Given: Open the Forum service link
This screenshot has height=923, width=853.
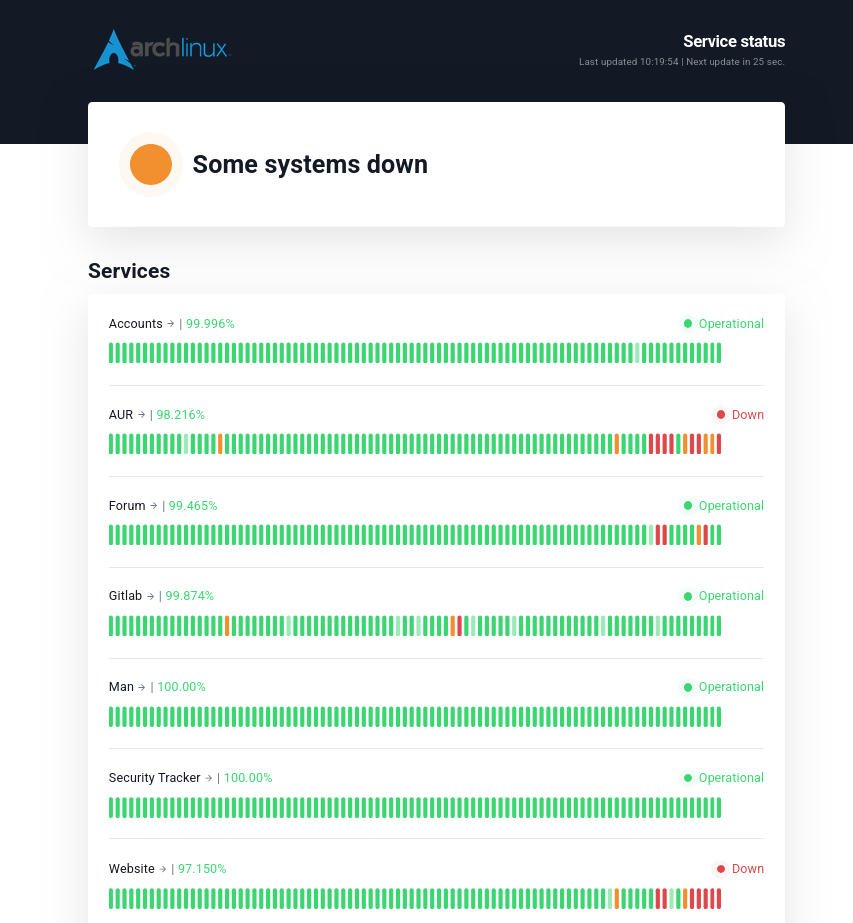Looking at the screenshot, I should (127, 506).
